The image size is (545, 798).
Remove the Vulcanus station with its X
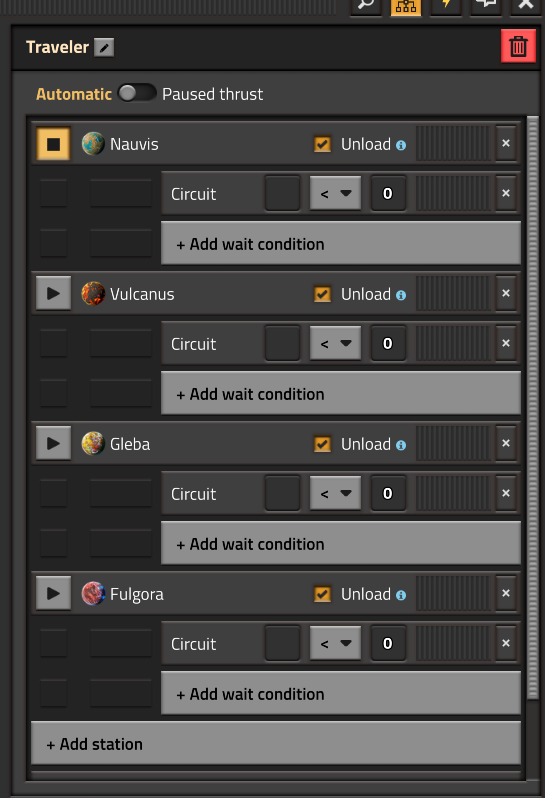pyautogui.click(x=506, y=293)
